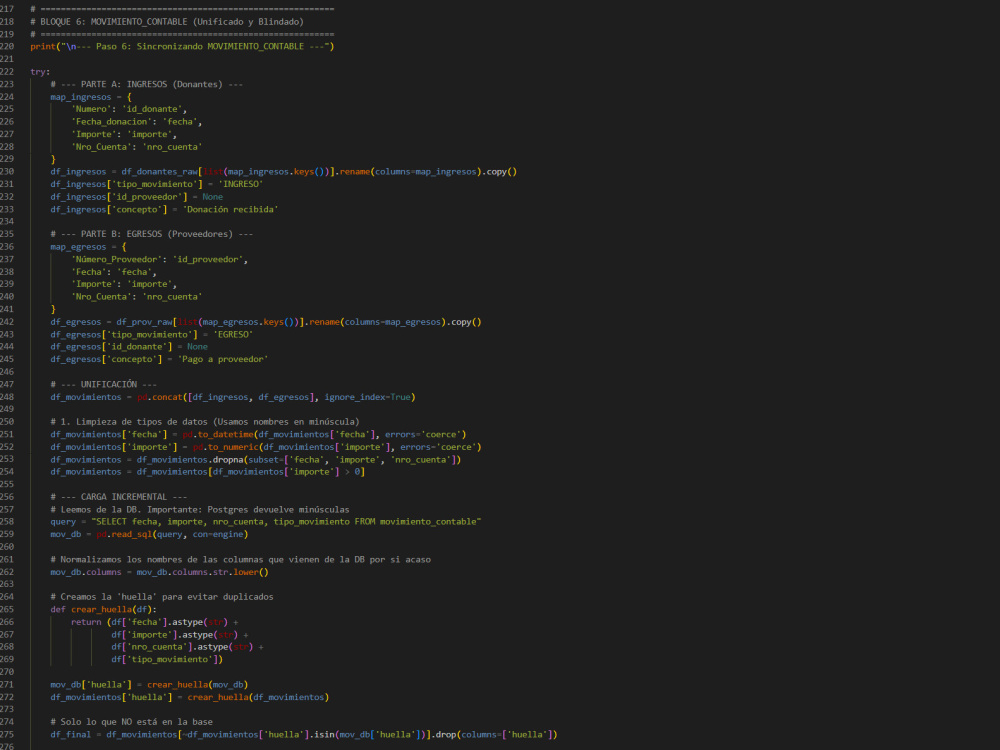Click line number 265 in the gutter
This screenshot has width=1000, height=750.
point(6,609)
